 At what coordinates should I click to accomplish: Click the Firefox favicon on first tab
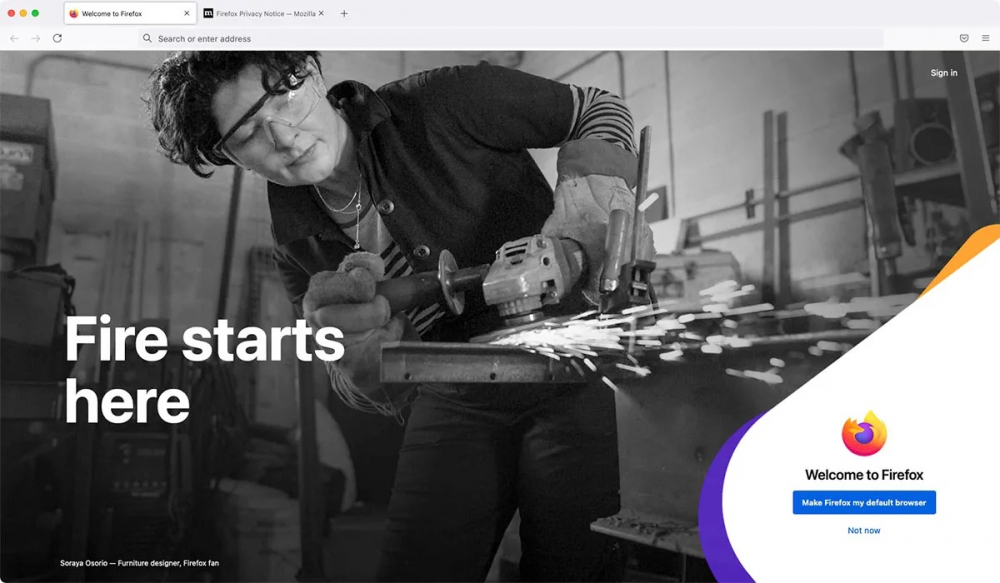pyautogui.click(x=73, y=13)
